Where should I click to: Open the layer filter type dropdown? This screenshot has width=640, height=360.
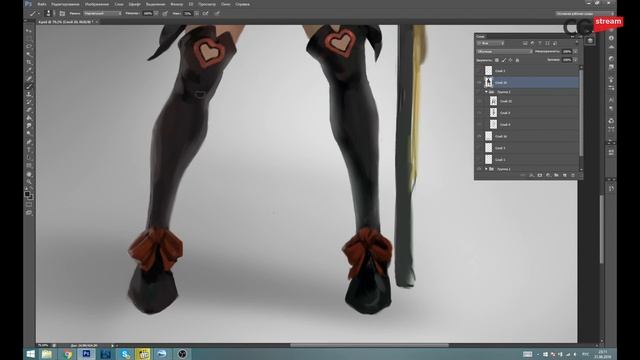point(491,43)
